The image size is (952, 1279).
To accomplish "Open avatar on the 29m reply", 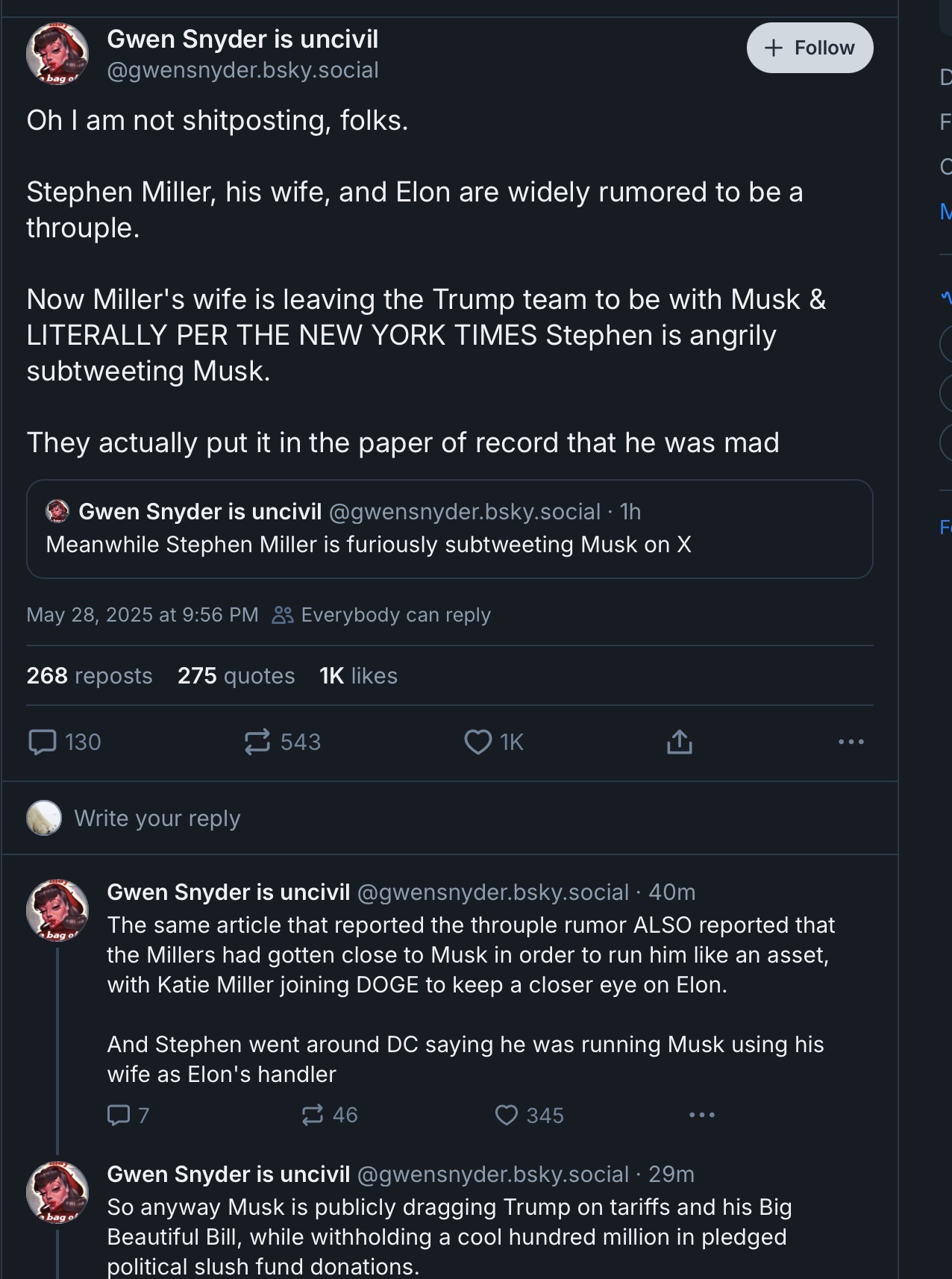I will (57, 1192).
